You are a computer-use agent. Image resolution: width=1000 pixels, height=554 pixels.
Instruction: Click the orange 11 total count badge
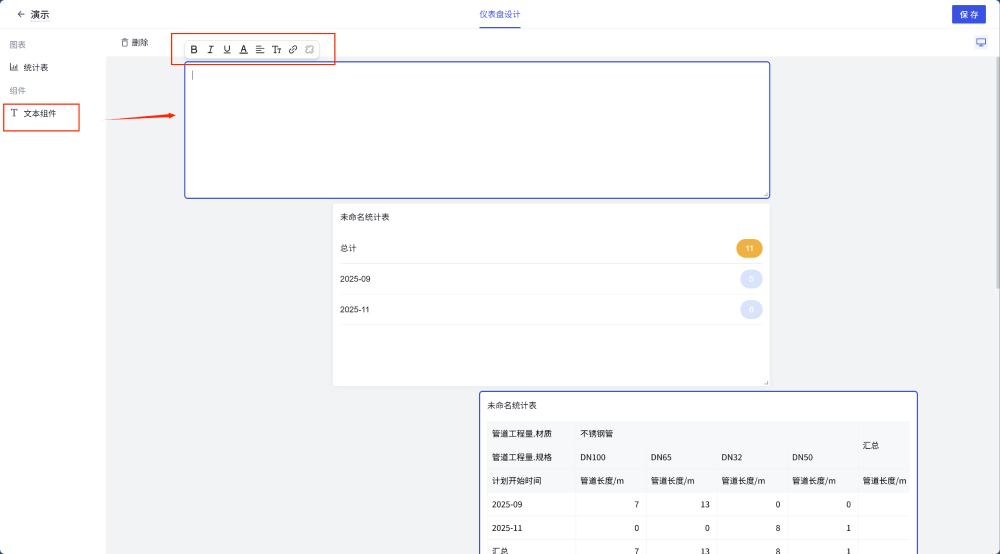click(749, 248)
